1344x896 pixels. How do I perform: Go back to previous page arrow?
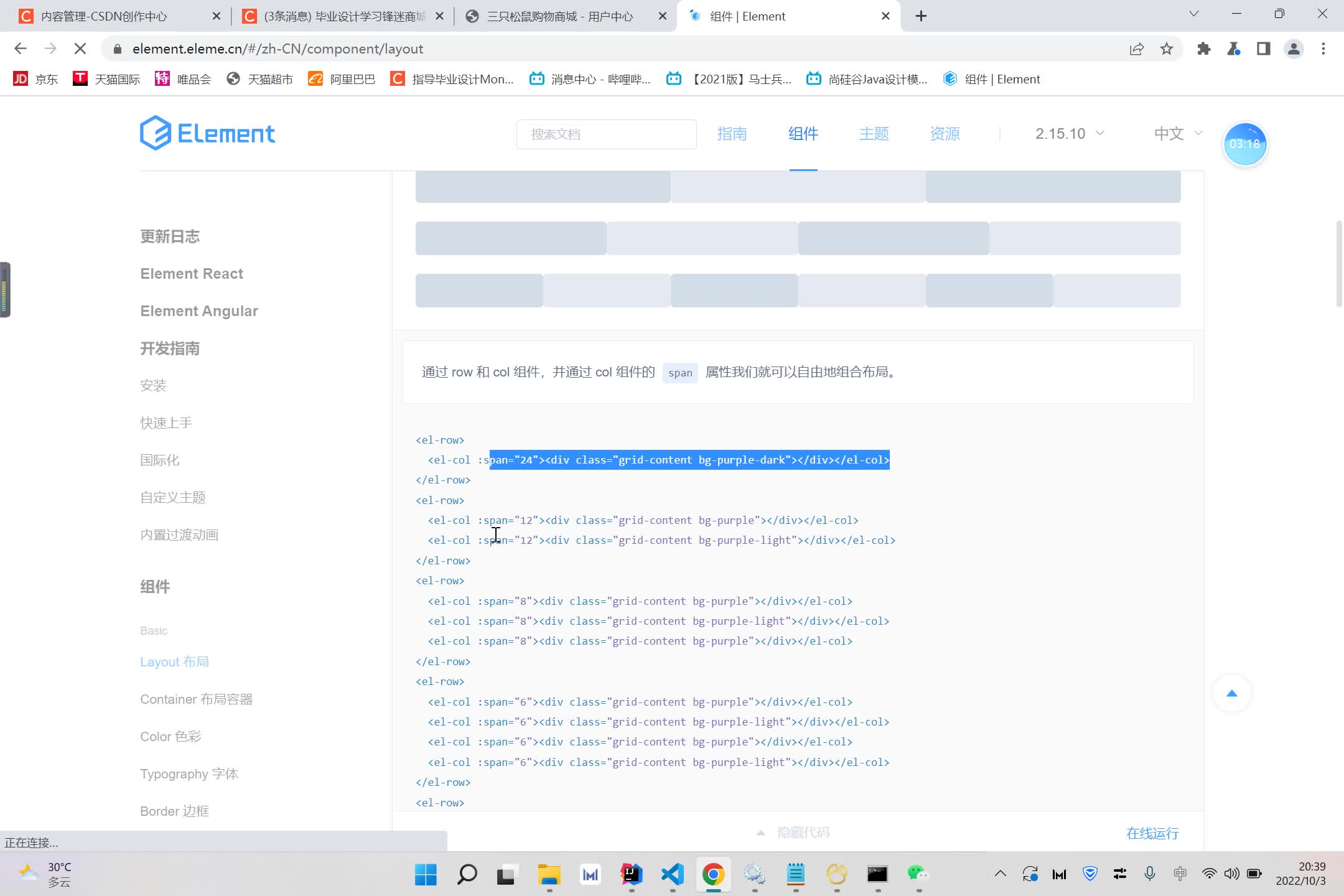pyautogui.click(x=21, y=49)
